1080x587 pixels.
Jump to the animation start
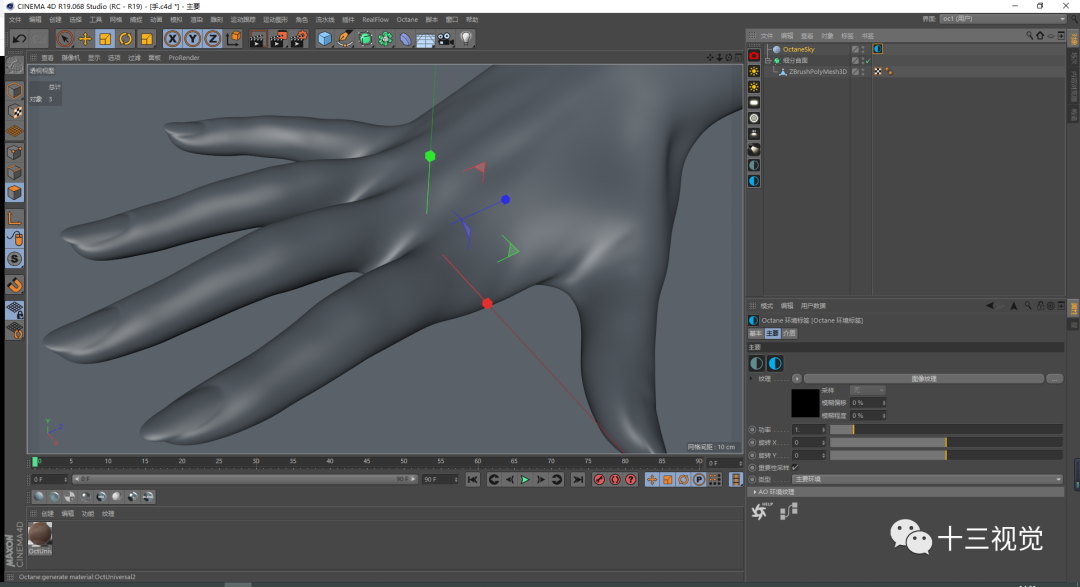click(472, 480)
